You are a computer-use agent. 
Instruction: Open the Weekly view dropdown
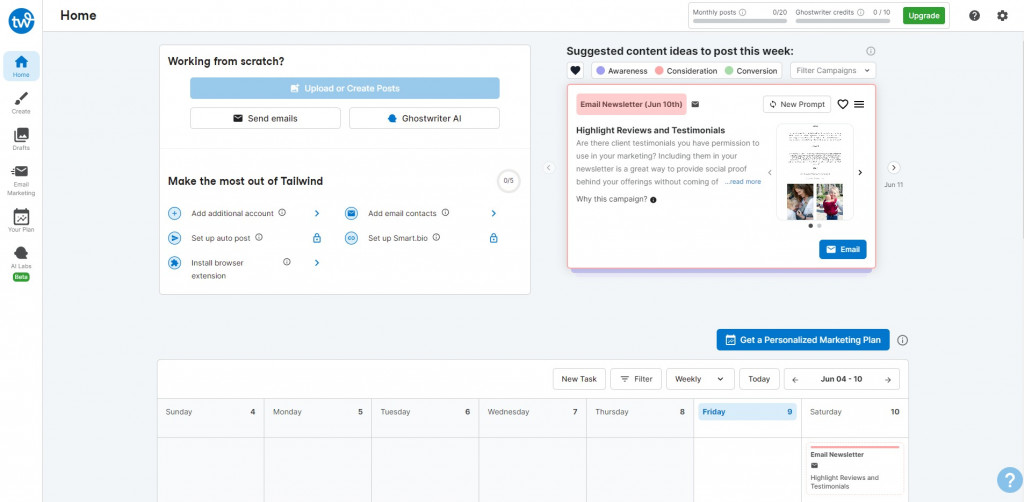(x=700, y=379)
